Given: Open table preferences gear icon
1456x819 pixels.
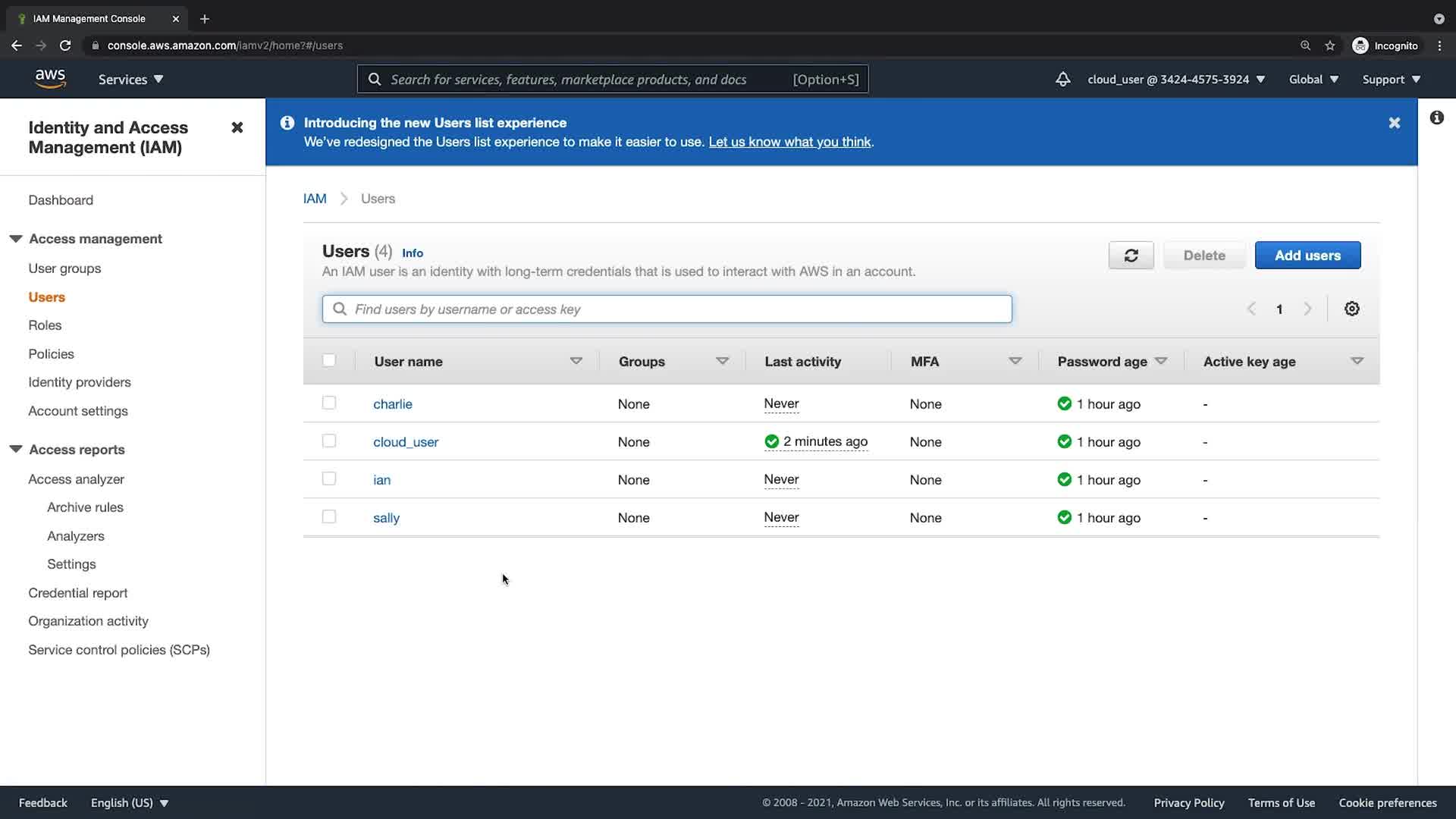Looking at the screenshot, I should click(x=1351, y=309).
